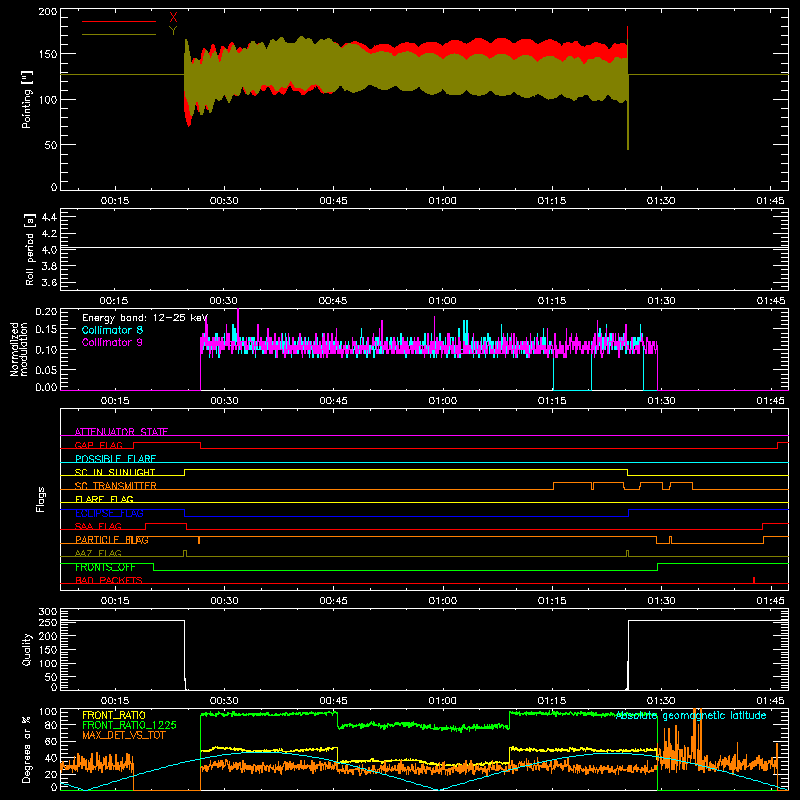Select the dim AAZ_FLAG label
Viewport: 800px width, 800px height.
point(98,554)
